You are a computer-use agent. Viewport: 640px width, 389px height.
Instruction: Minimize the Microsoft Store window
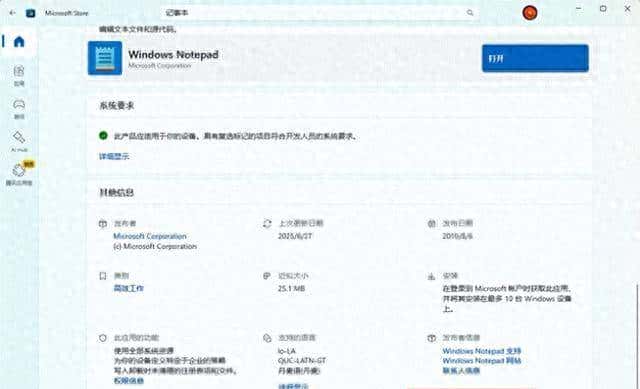click(579, 9)
